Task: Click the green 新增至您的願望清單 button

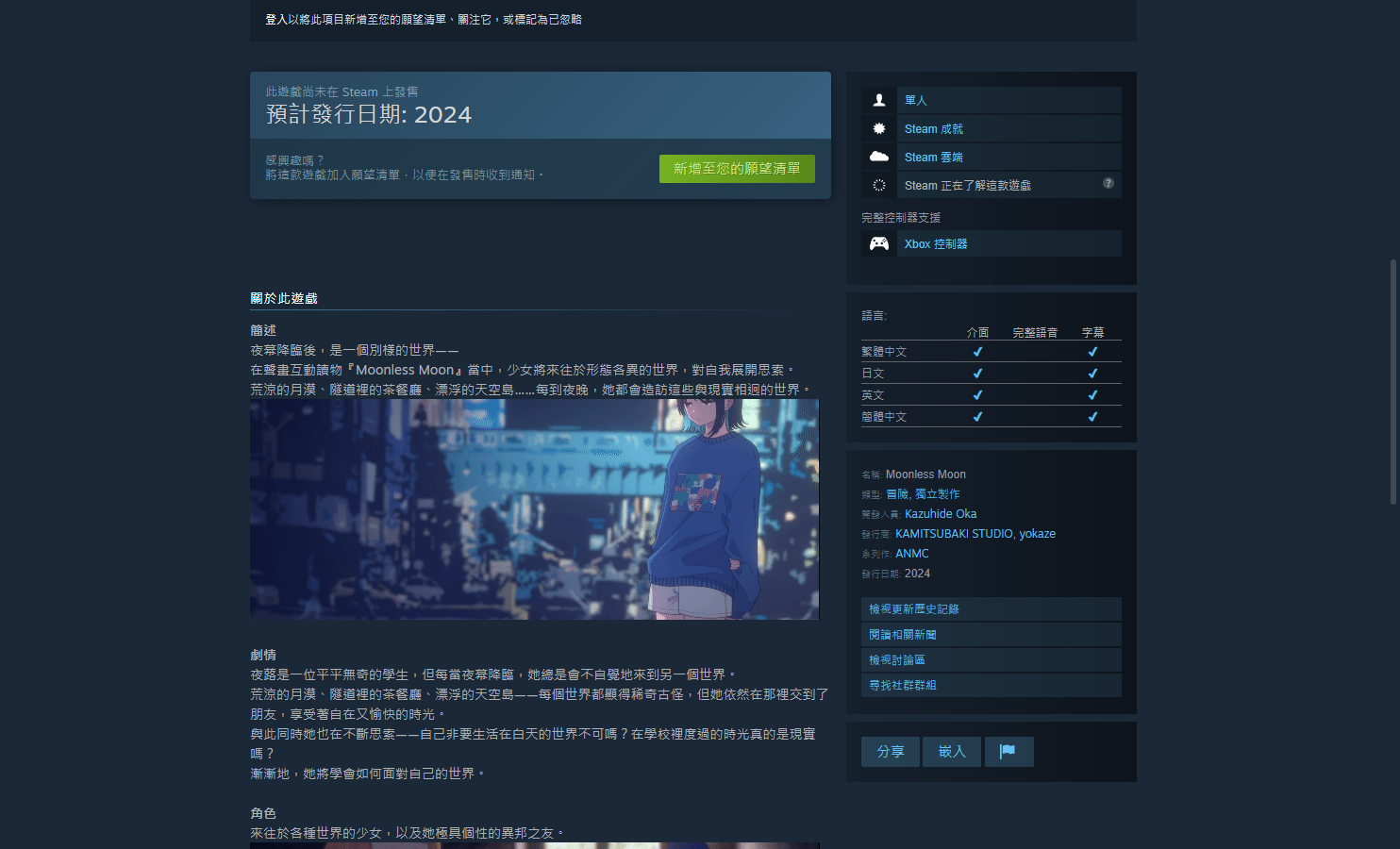Action: [x=737, y=169]
